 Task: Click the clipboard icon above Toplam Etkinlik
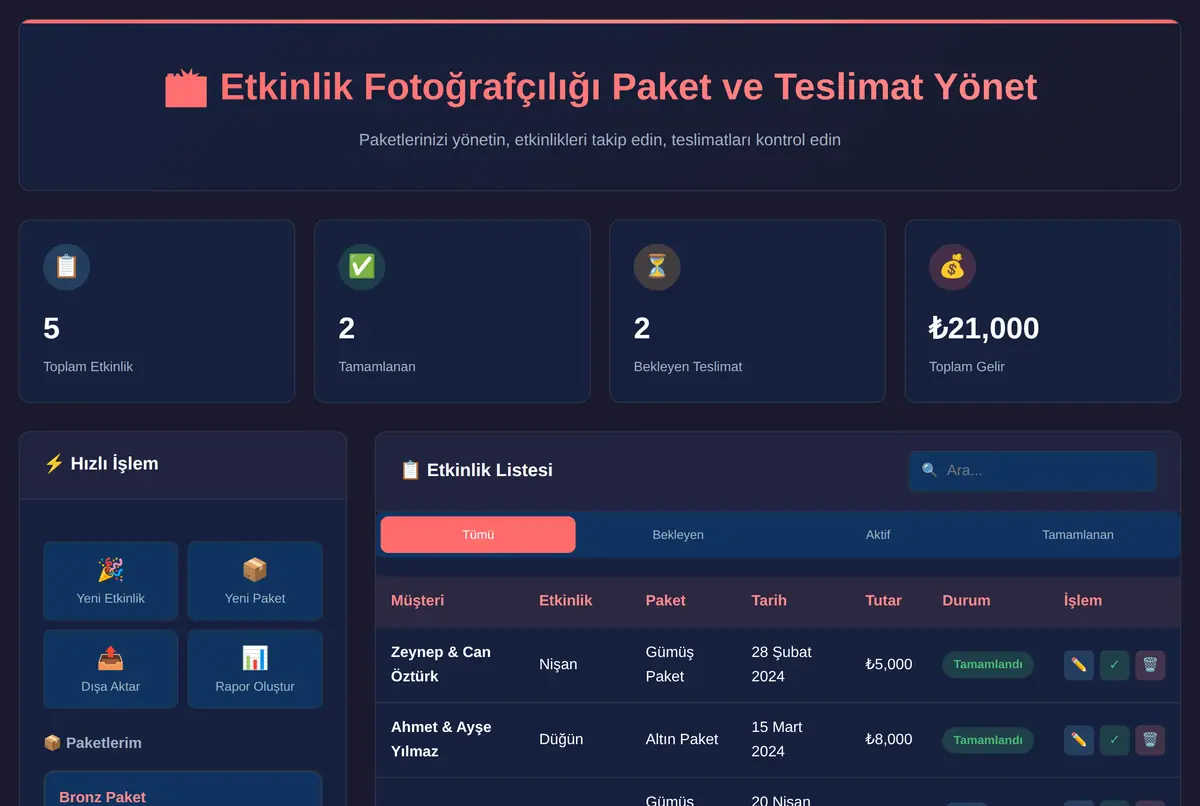(66, 267)
